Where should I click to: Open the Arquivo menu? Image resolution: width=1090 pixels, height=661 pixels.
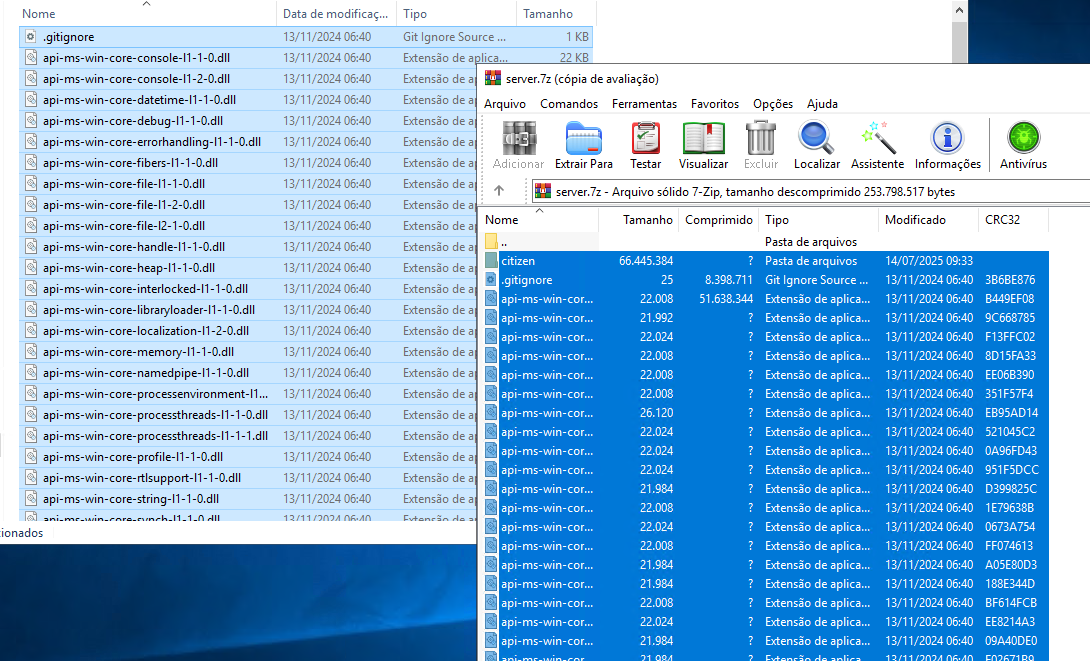click(x=505, y=104)
